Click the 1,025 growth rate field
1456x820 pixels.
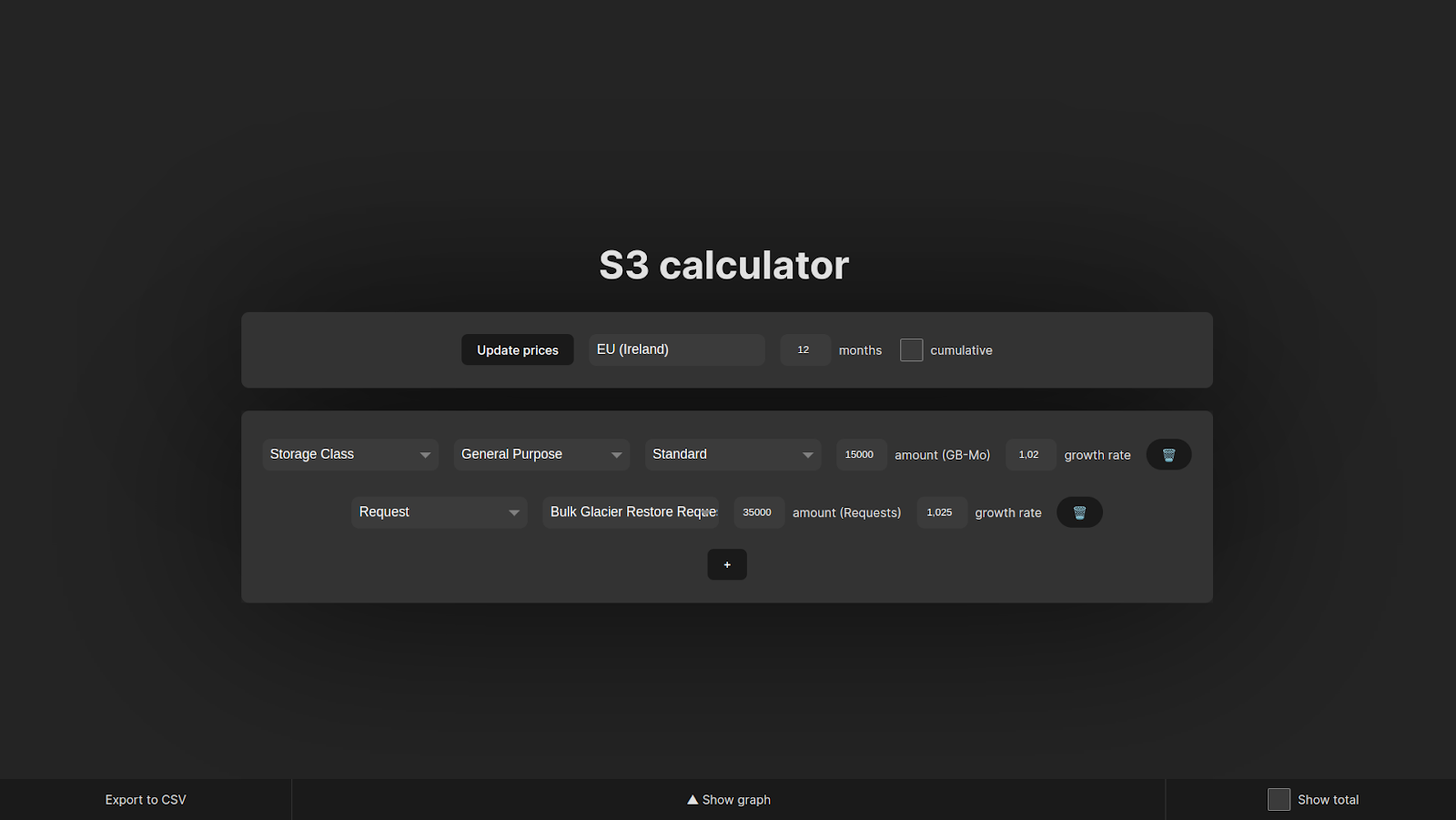click(x=942, y=512)
